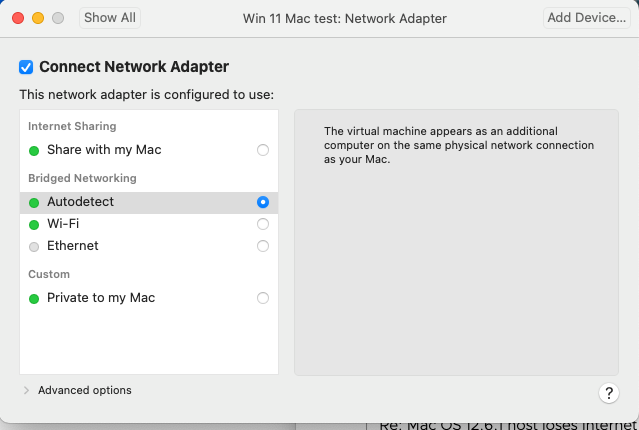Image resolution: width=639 pixels, height=430 pixels.
Task: Choose the Ethernet radio button
Action: point(263,246)
